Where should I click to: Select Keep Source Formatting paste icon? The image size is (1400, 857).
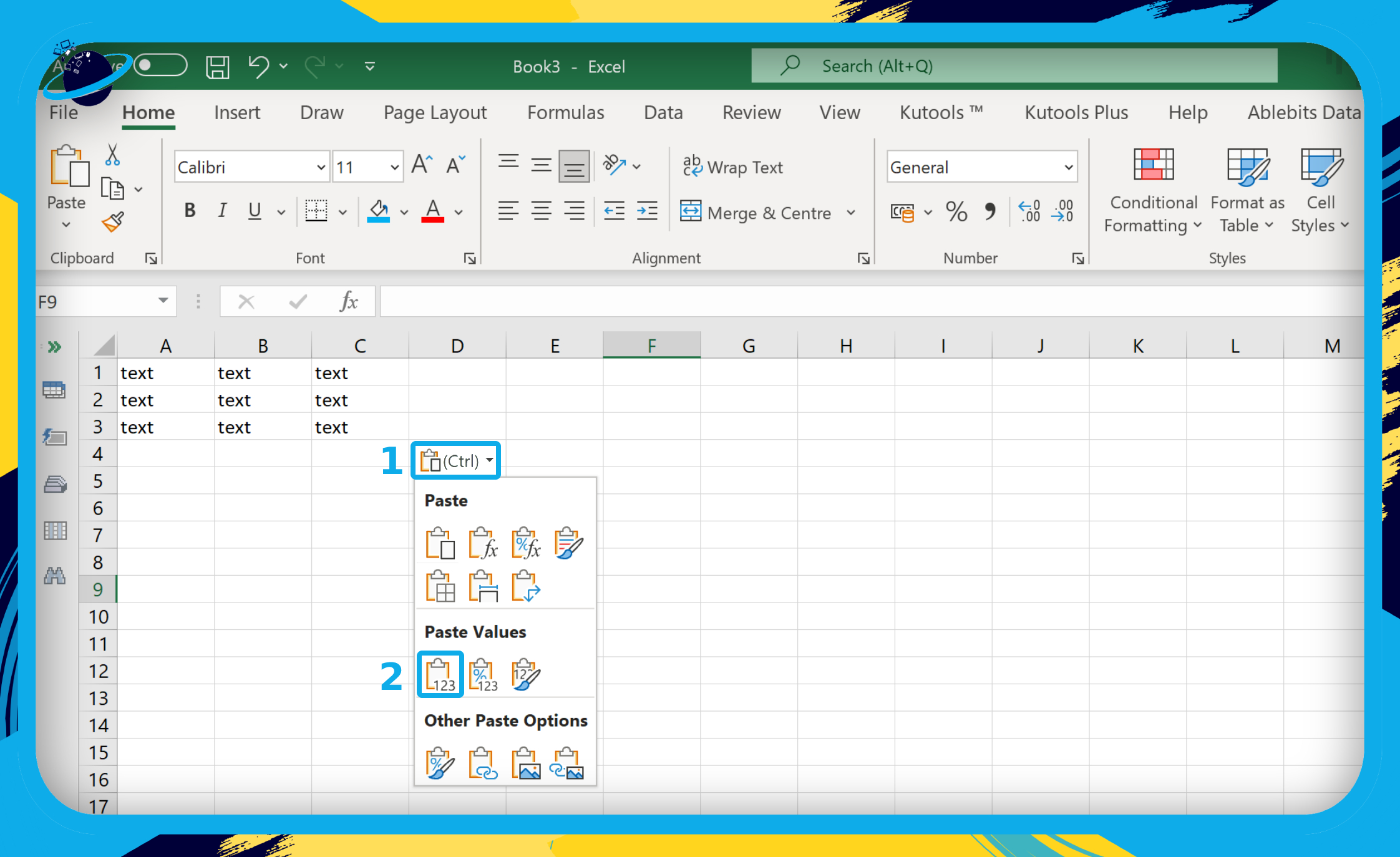point(568,543)
